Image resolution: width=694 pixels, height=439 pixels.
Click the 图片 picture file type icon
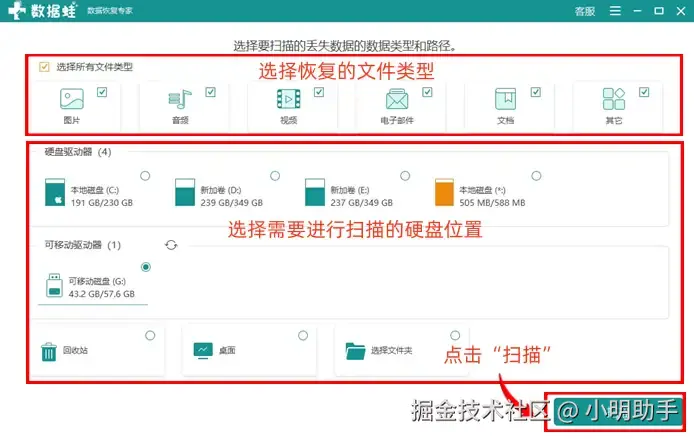point(72,99)
